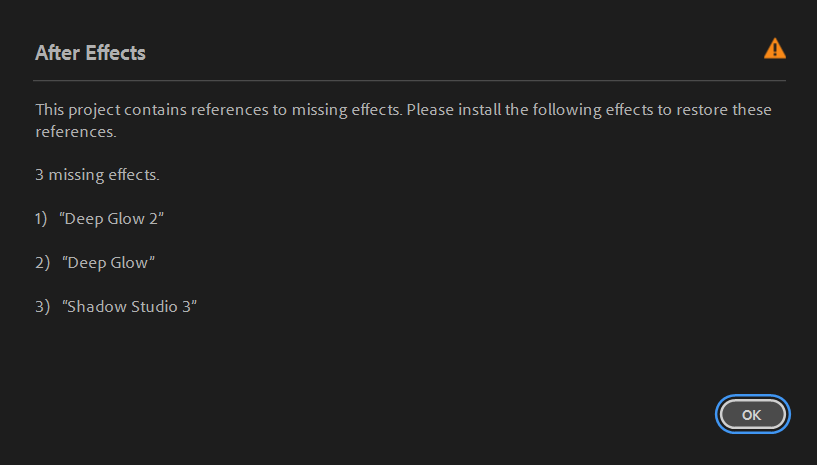Click the digit "2" after "Deep Glow"
This screenshot has height=465, width=817.
(x=153, y=218)
